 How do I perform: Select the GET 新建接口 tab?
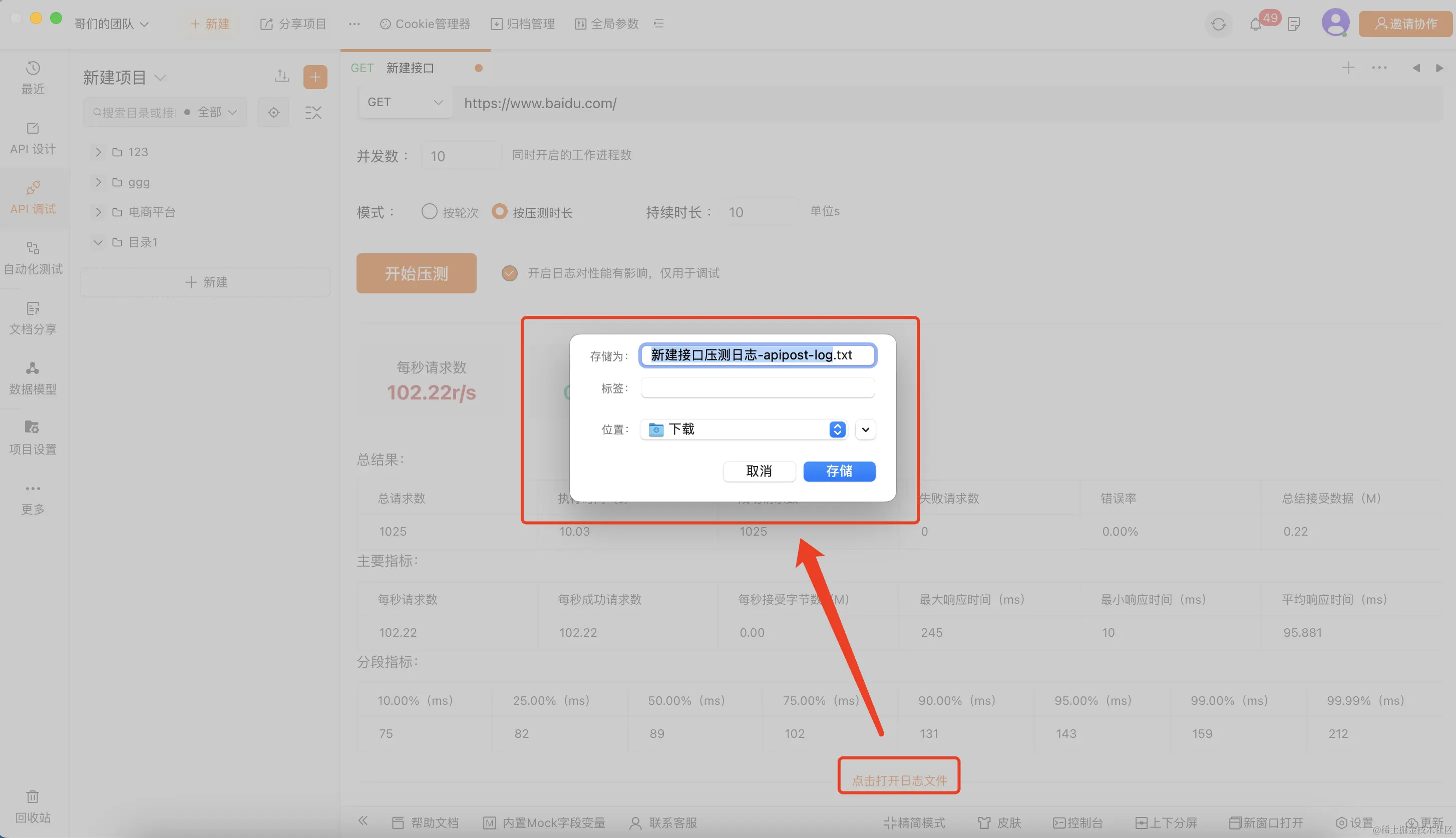pos(415,68)
